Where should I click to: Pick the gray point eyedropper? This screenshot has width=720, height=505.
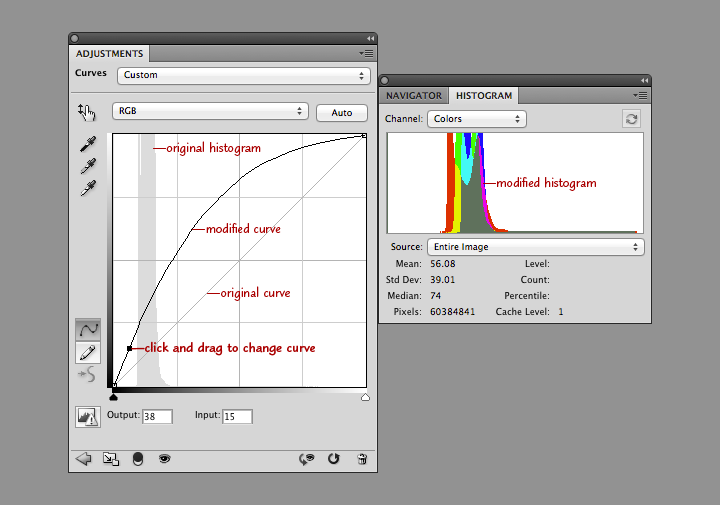(88, 166)
